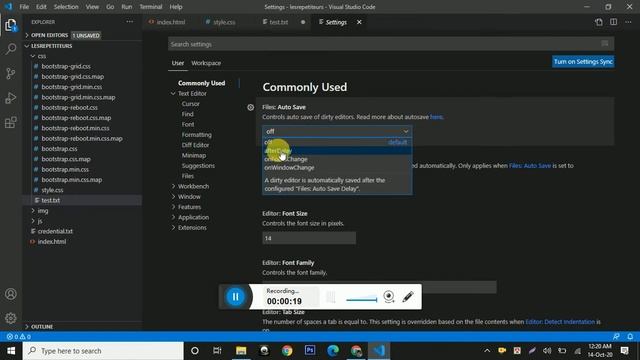This screenshot has height=360, width=640.
Task: Open notifications bell in status bar
Action: (x=630, y=337)
